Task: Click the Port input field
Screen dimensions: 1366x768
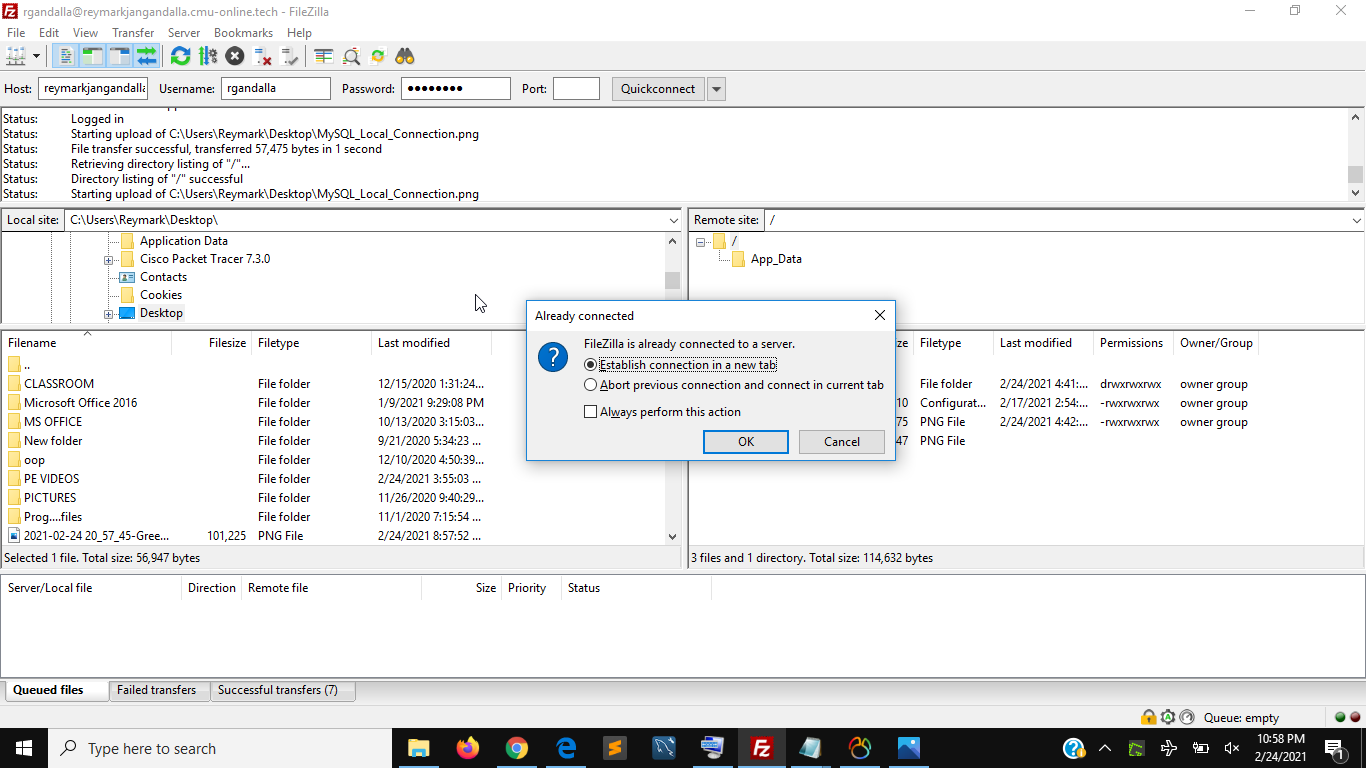Action: tap(576, 89)
